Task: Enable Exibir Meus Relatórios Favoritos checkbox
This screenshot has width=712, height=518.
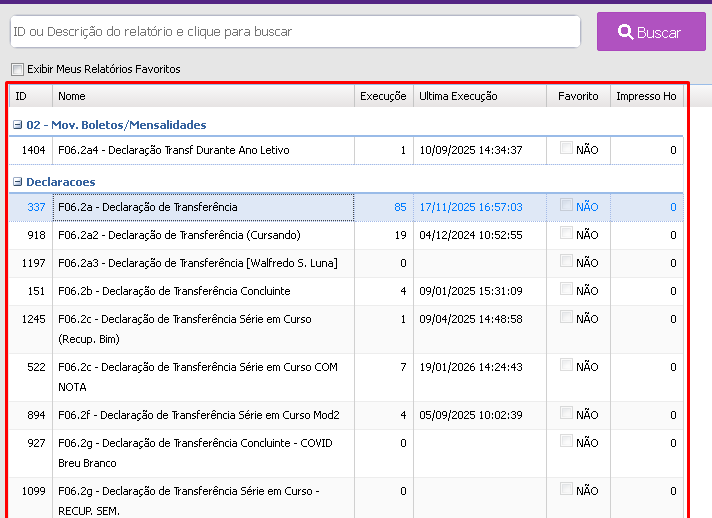Action: (x=17, y=69)
